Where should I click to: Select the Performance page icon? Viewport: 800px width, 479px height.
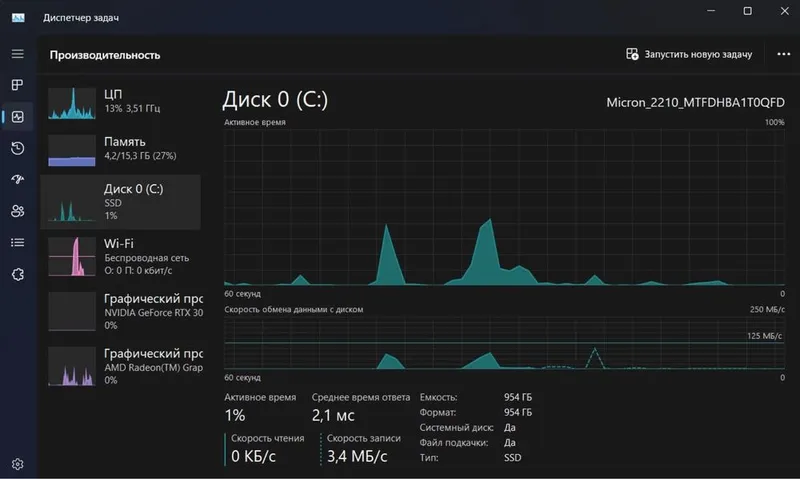pyautogui.click(x=17, y=117)
